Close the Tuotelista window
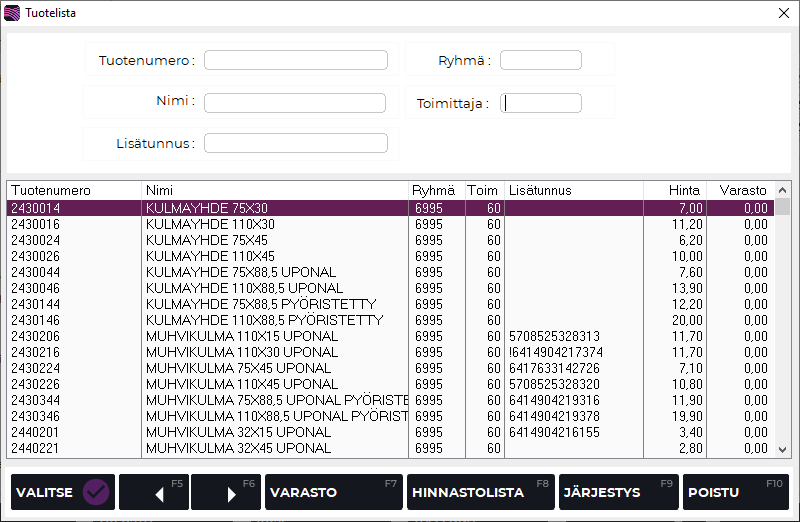The width and height of the screenshot is (800, 522). pos(781,13)
